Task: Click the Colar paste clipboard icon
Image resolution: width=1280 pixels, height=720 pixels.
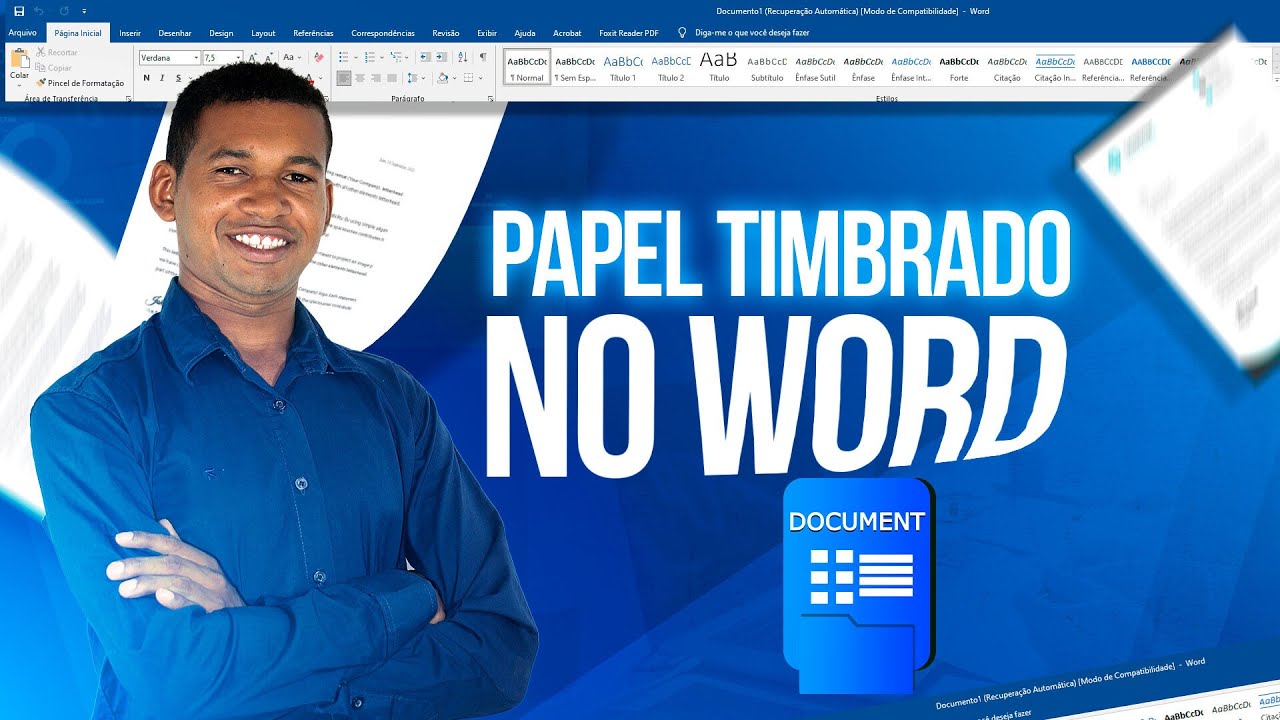Action: tap(19, 58)
